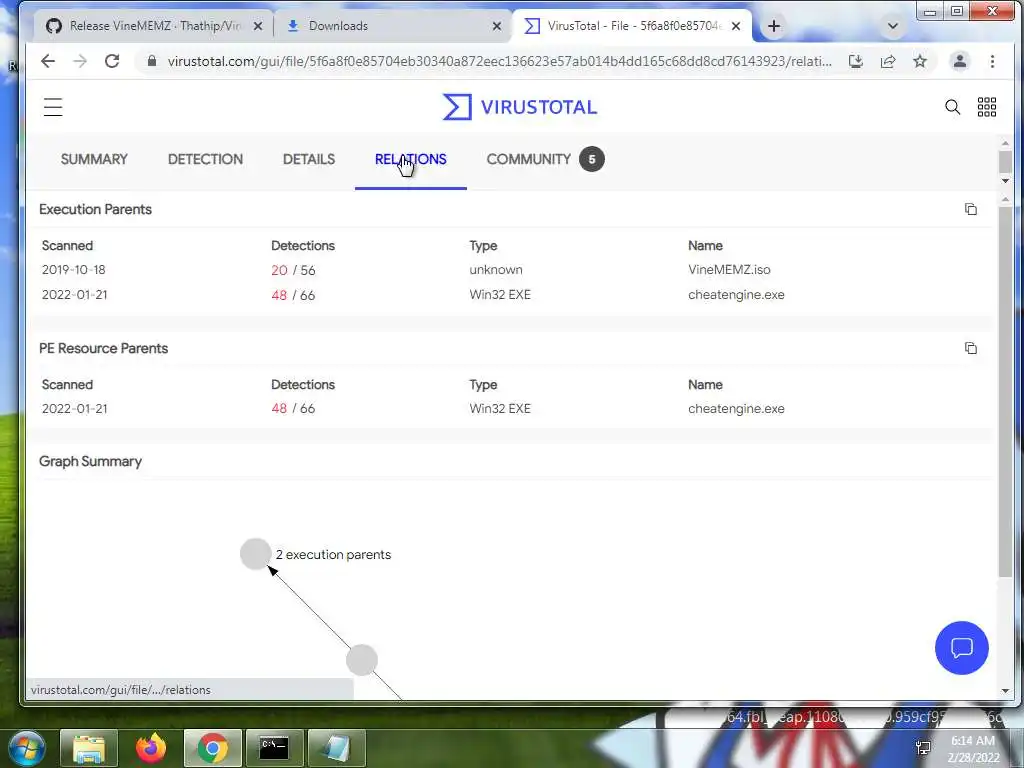Close the Downloads tab

coord(497,26)
